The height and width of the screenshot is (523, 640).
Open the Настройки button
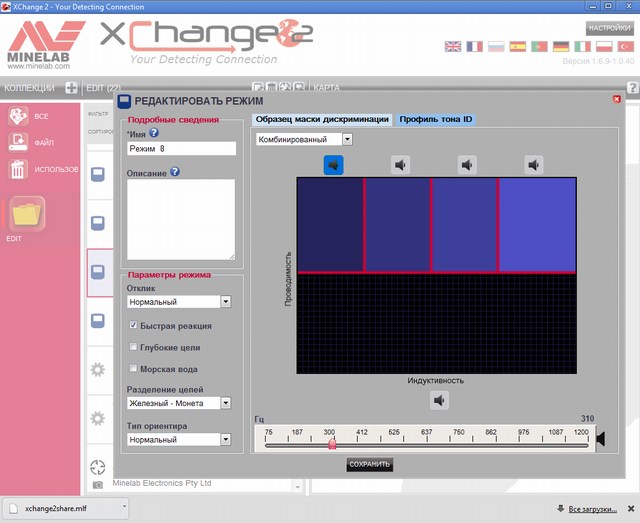(x=608, y=28)
